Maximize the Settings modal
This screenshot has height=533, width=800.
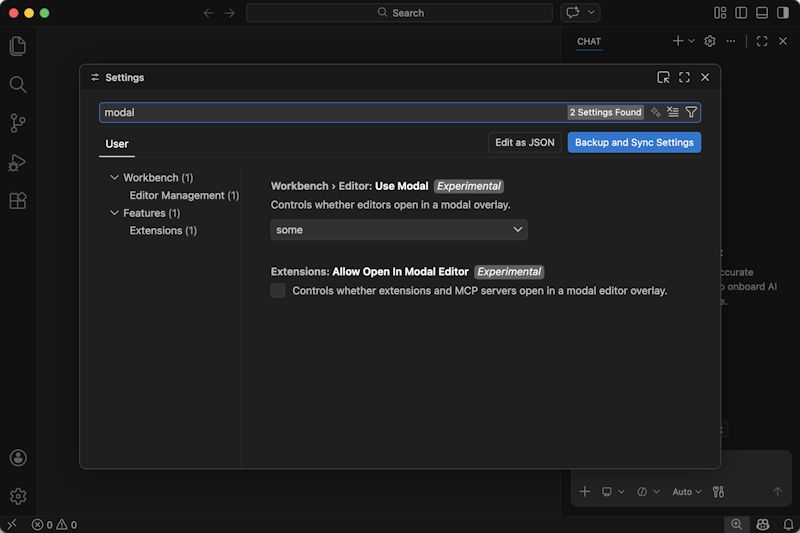(684, 77)
